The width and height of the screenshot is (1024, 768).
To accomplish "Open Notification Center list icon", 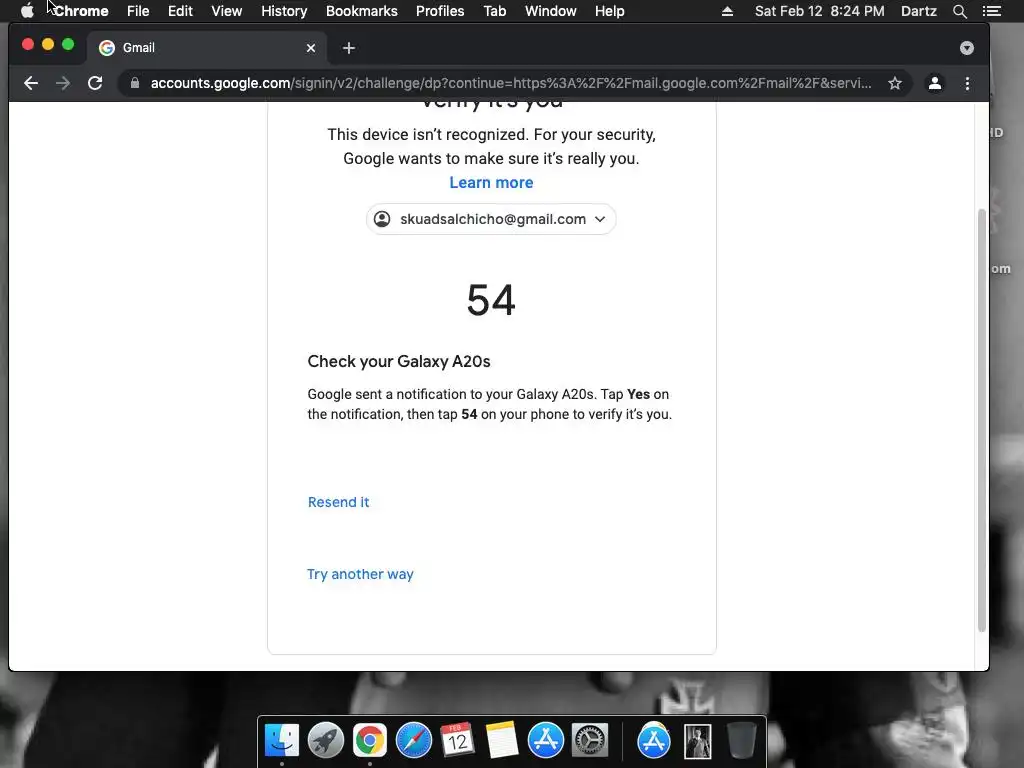I will pos(991,11).
